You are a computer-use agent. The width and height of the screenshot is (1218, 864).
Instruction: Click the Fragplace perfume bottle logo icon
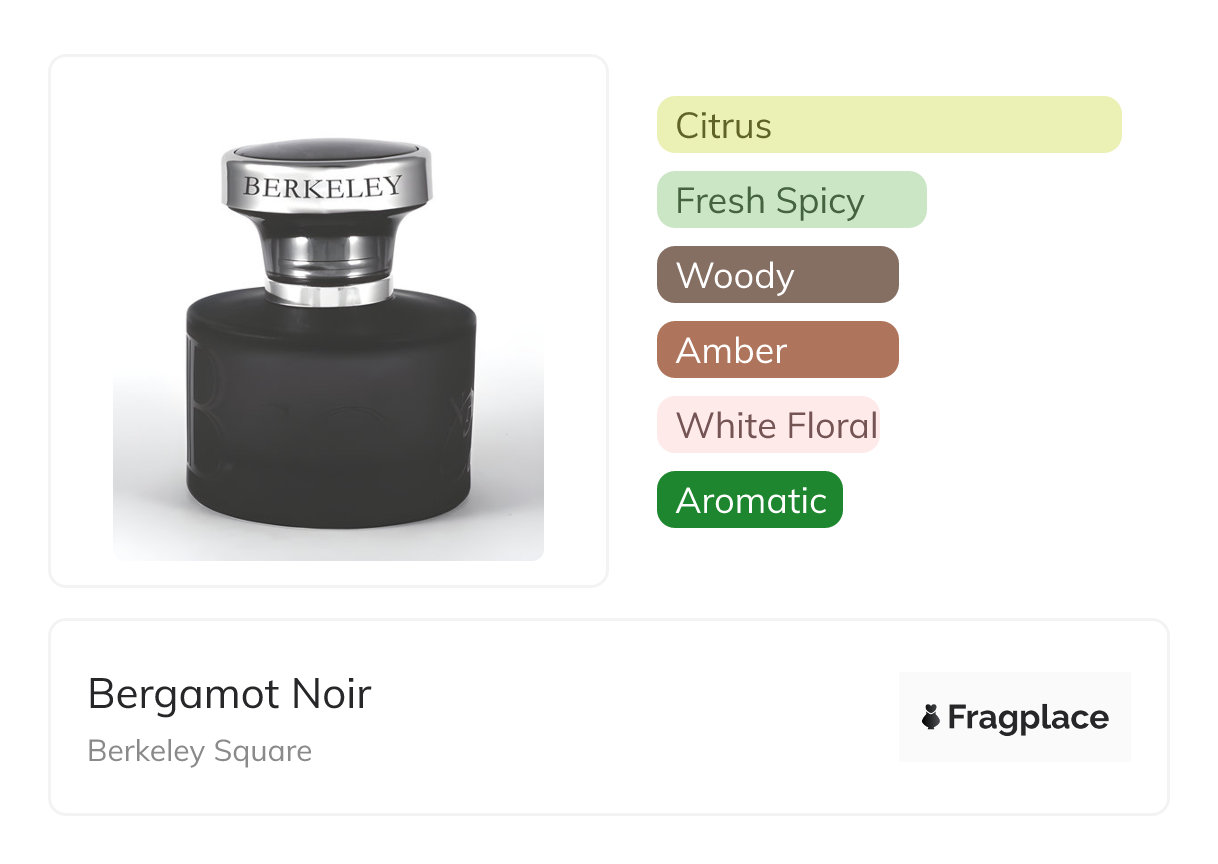coord(931,717)
